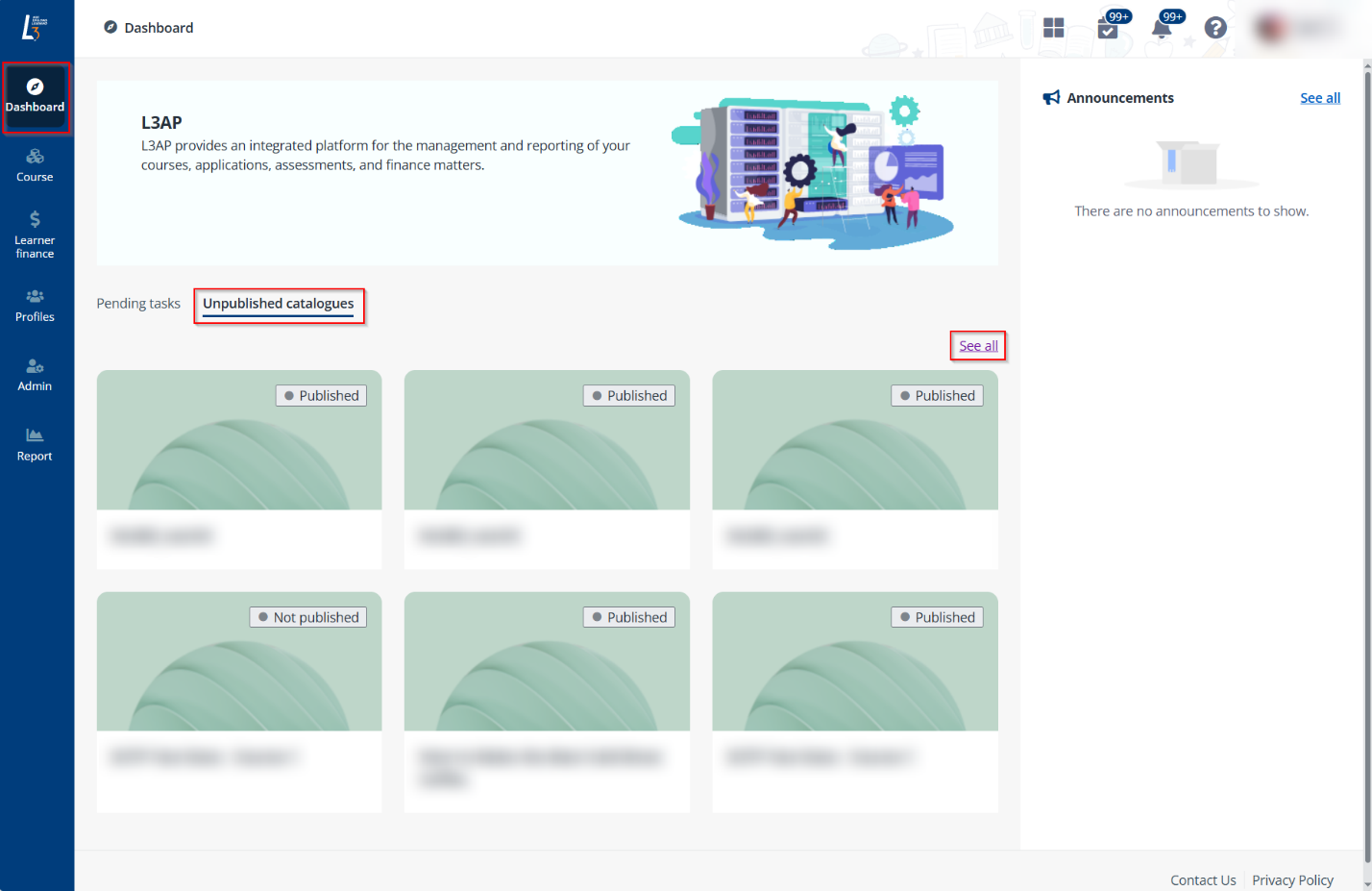Click the help question mark icon
1372x891 pixels.
[x=1215, y=28]
